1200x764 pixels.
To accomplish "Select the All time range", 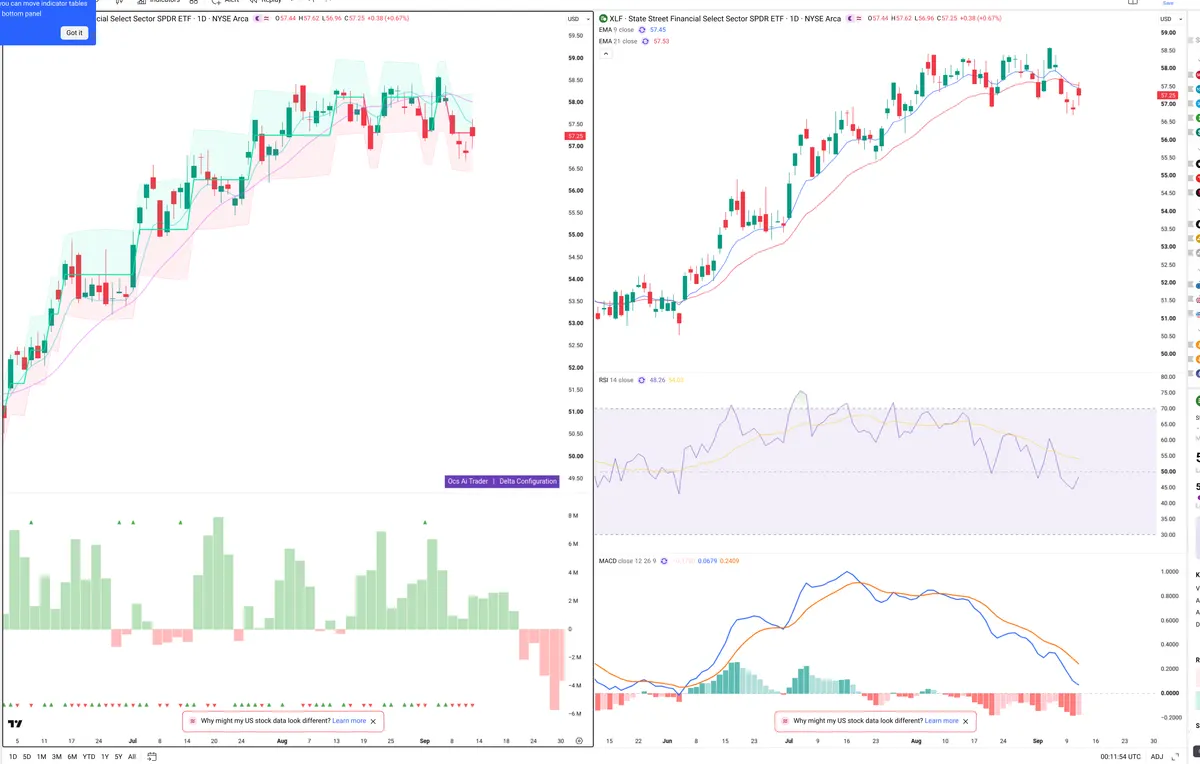I will point(132,757).
